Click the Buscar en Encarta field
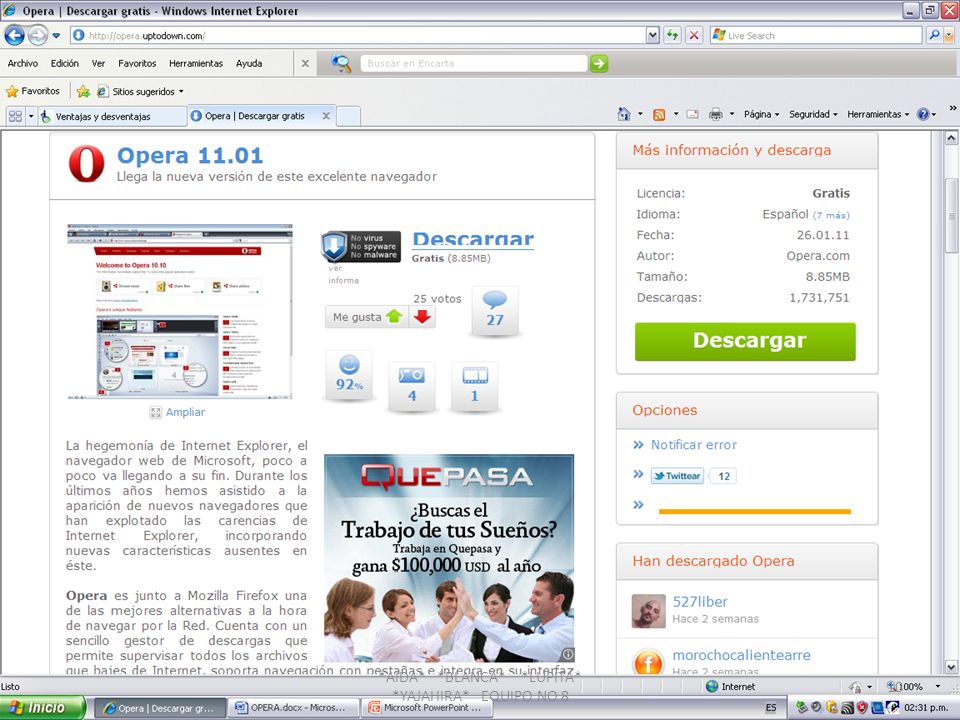Viewport: 960px width, 720px height. [473, 63]
